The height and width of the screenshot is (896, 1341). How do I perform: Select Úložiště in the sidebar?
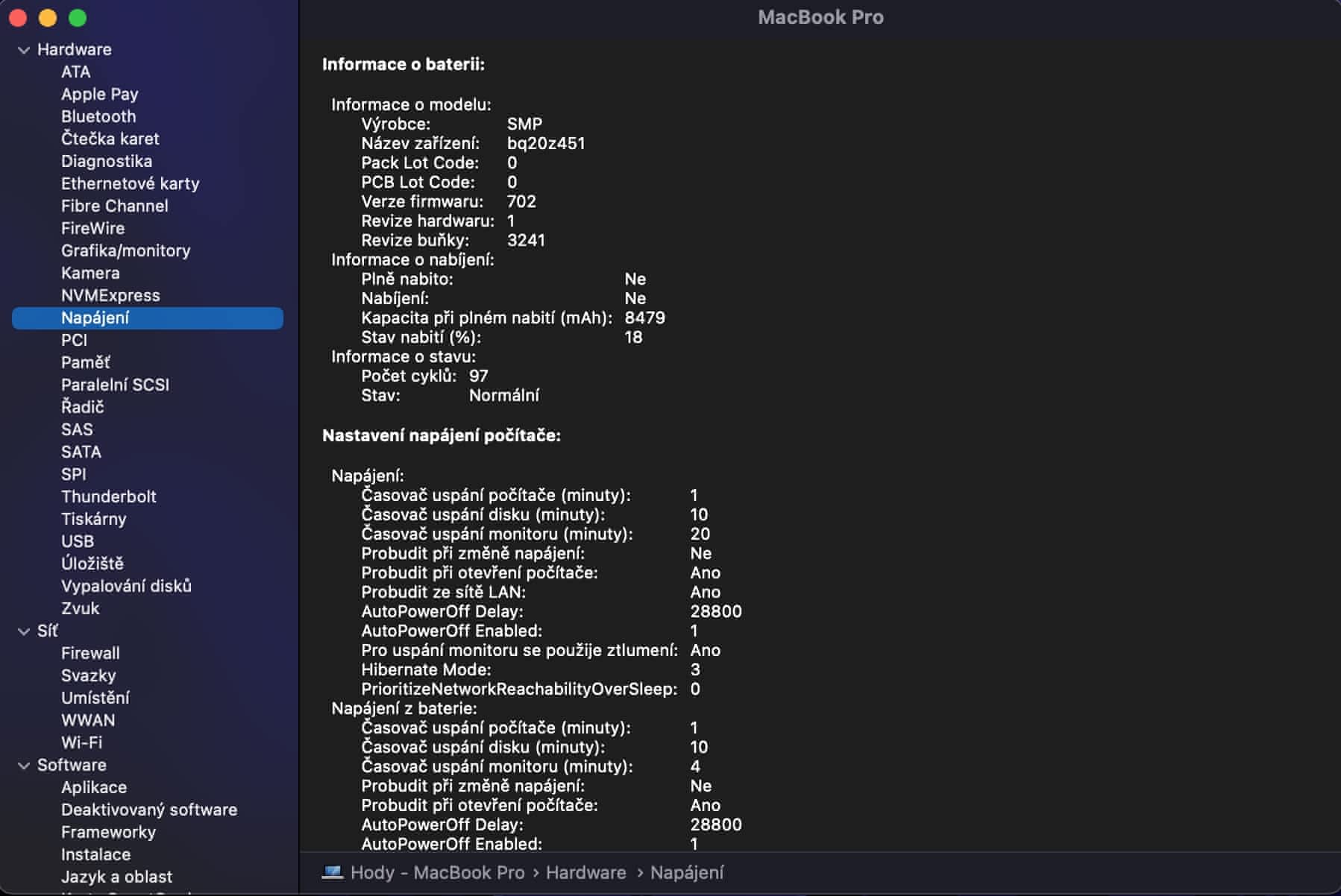click(92, 564)
